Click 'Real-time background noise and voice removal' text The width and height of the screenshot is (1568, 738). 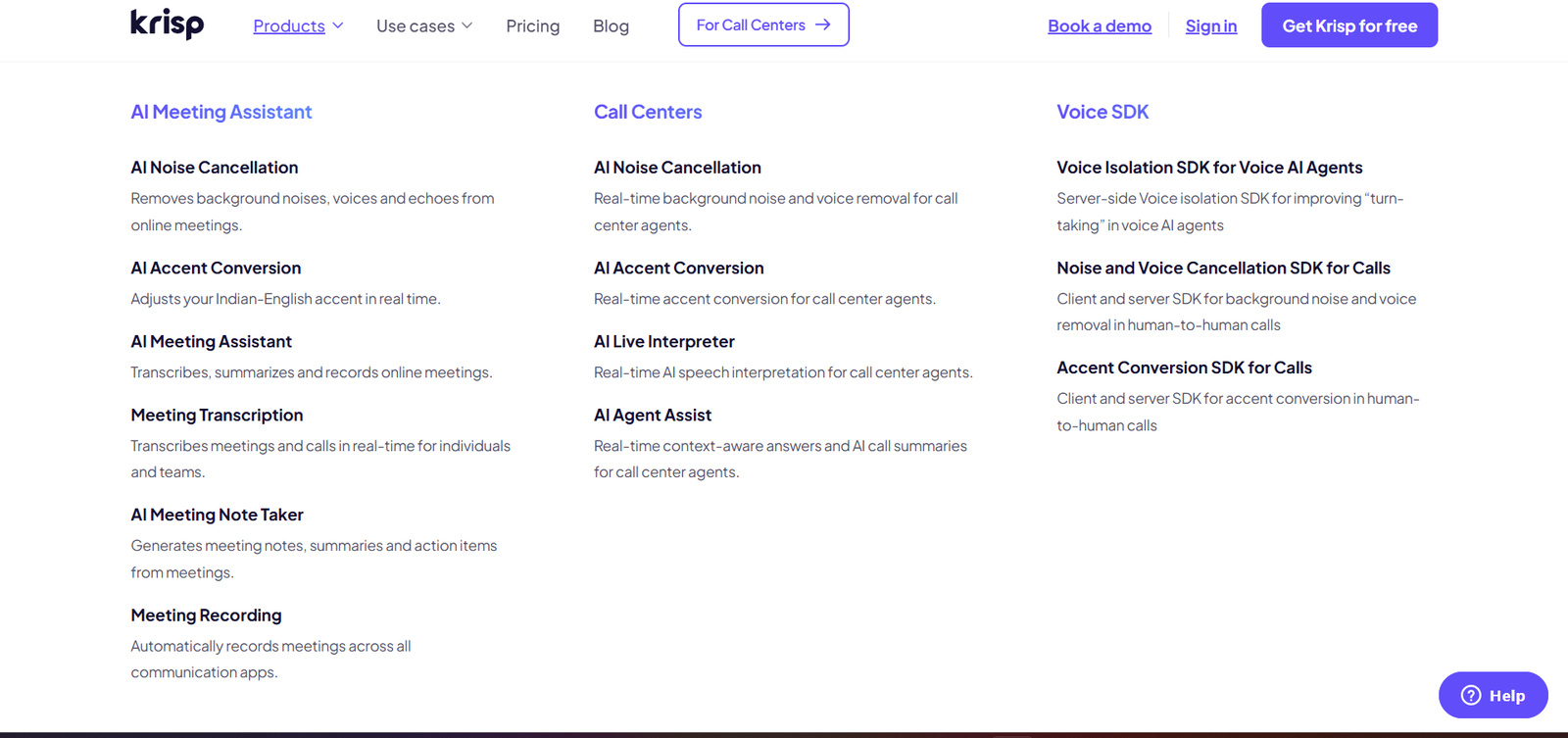pos(776,212)
